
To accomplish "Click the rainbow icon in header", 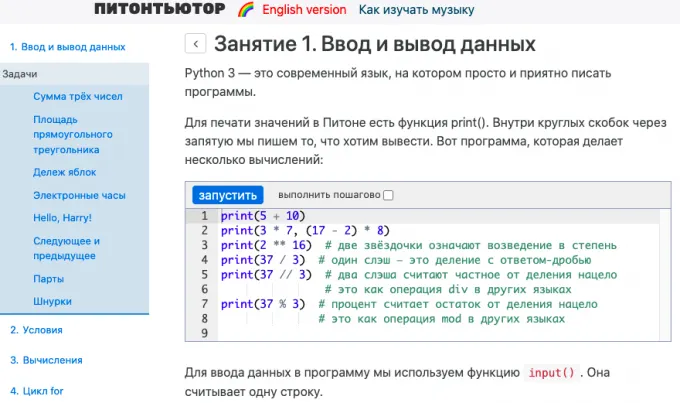I will 245,10.
